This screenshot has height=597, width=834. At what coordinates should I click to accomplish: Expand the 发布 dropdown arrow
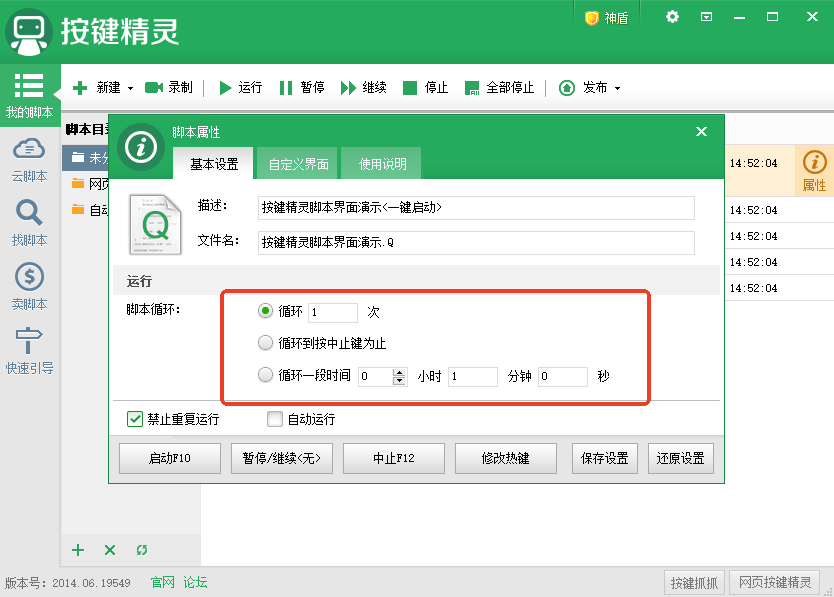coord(618,88)
